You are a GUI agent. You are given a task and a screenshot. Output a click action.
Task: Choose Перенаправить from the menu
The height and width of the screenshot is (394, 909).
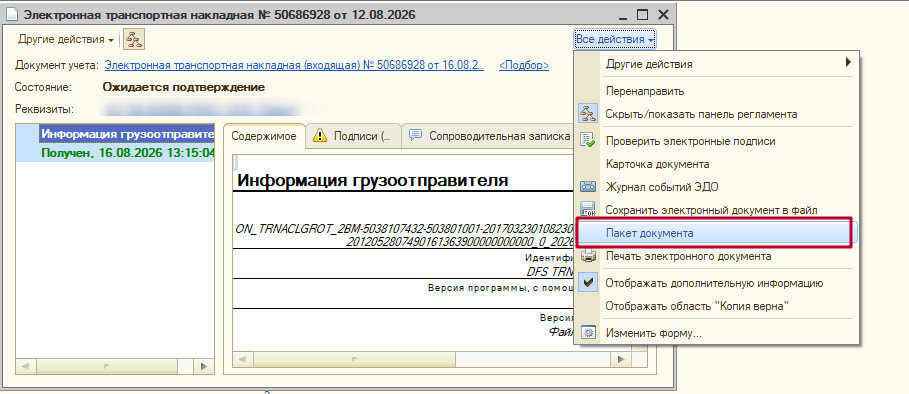[716, 91]
